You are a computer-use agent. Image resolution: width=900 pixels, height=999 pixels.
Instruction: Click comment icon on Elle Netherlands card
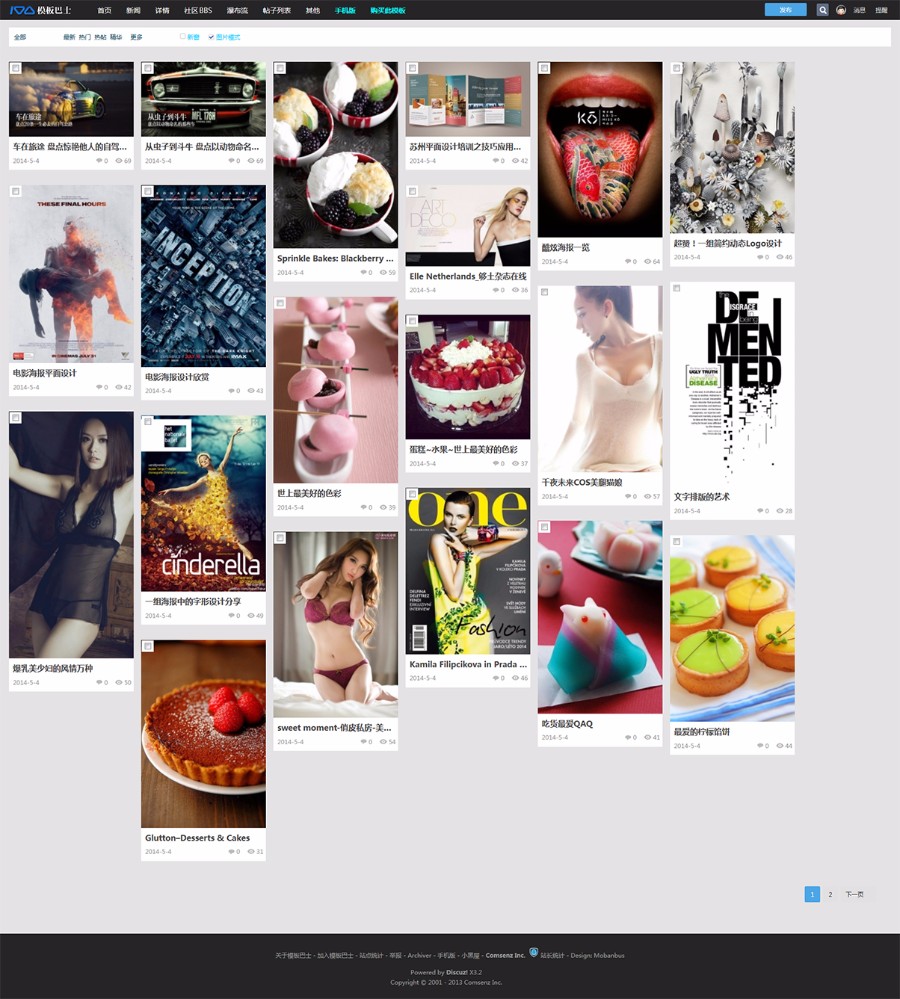click(x=496, y=290)
